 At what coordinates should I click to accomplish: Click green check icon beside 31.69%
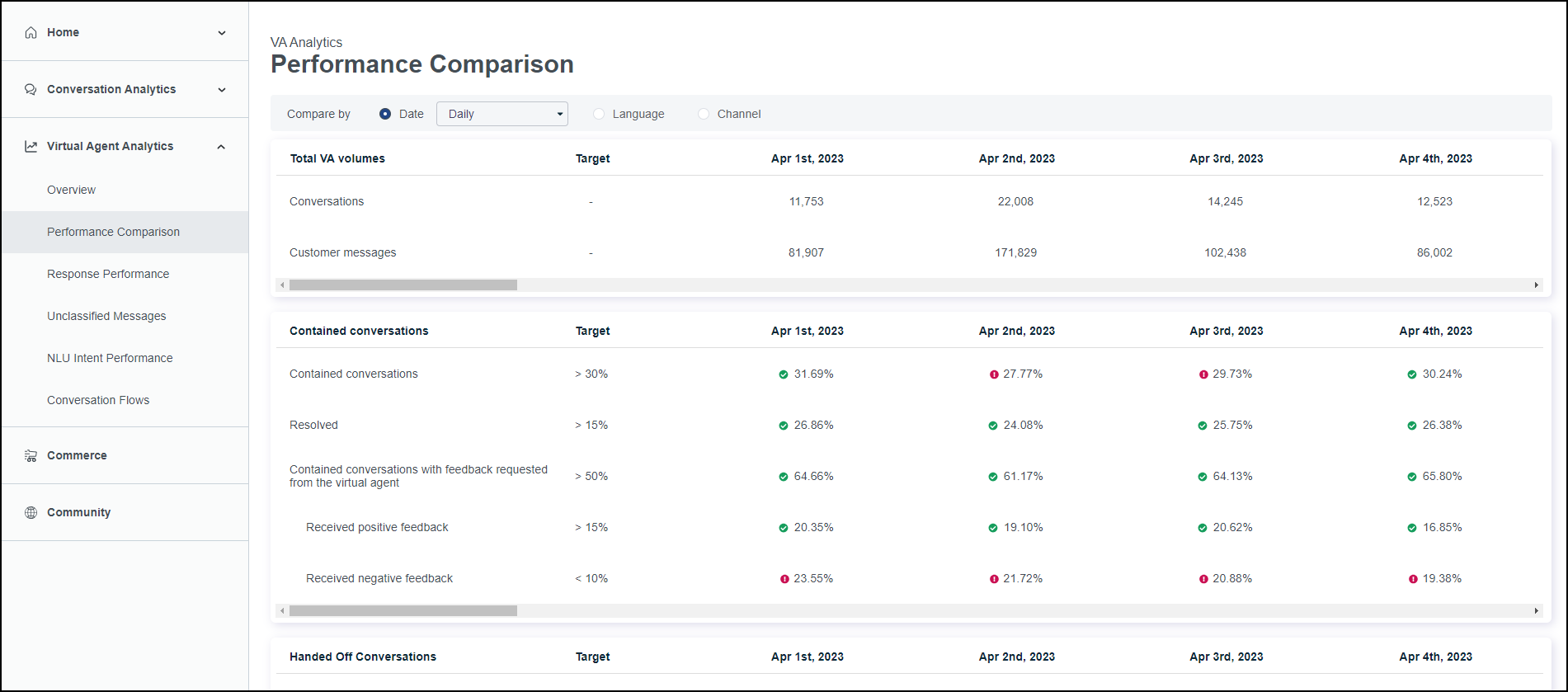point(784,374)
